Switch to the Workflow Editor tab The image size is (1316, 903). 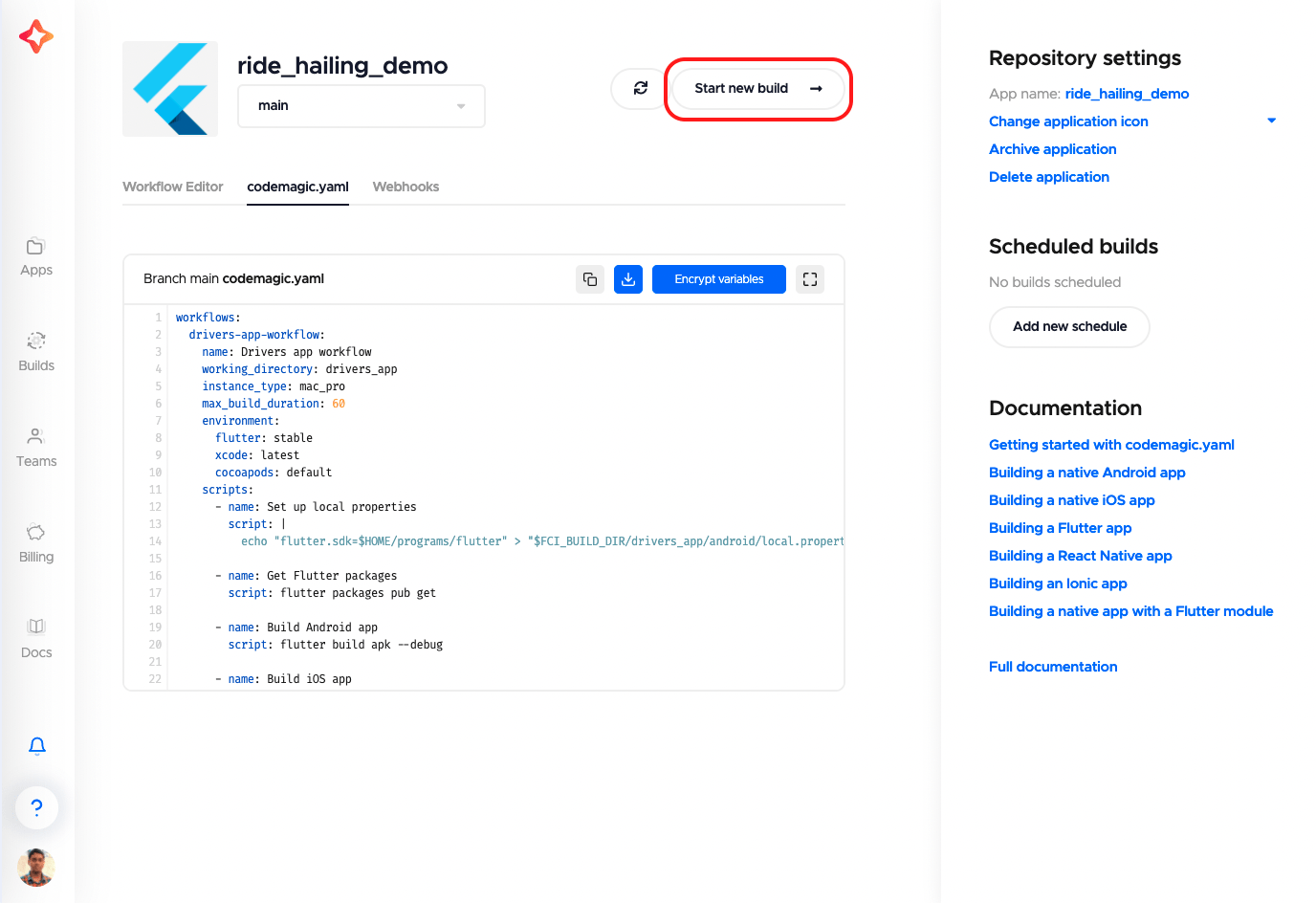173,187
